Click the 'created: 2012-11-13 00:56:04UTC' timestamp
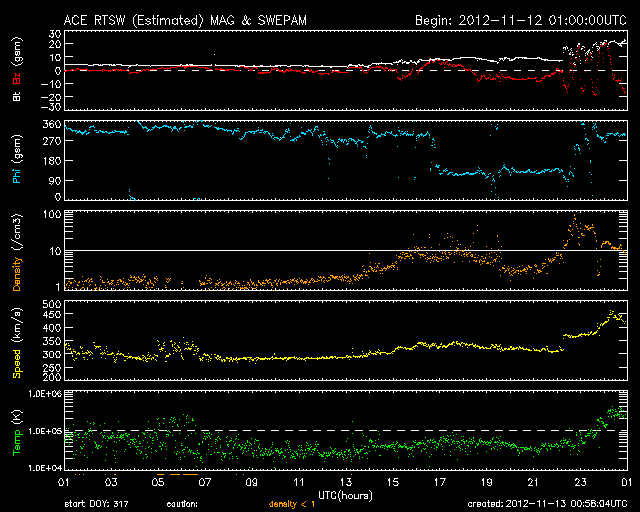The image size is (640, 512). click(x=547, y=504)
